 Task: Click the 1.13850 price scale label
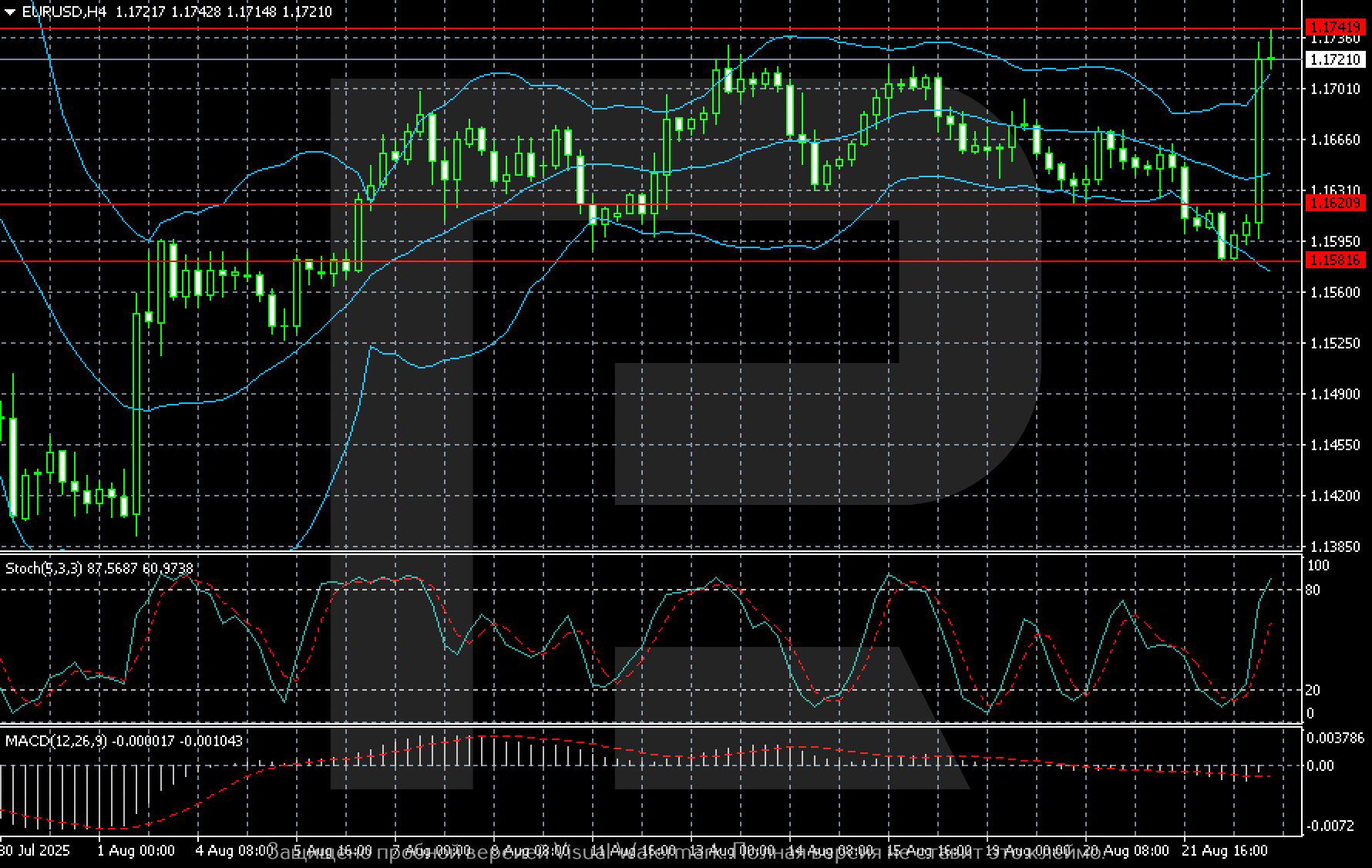(x=1335, y=547)
